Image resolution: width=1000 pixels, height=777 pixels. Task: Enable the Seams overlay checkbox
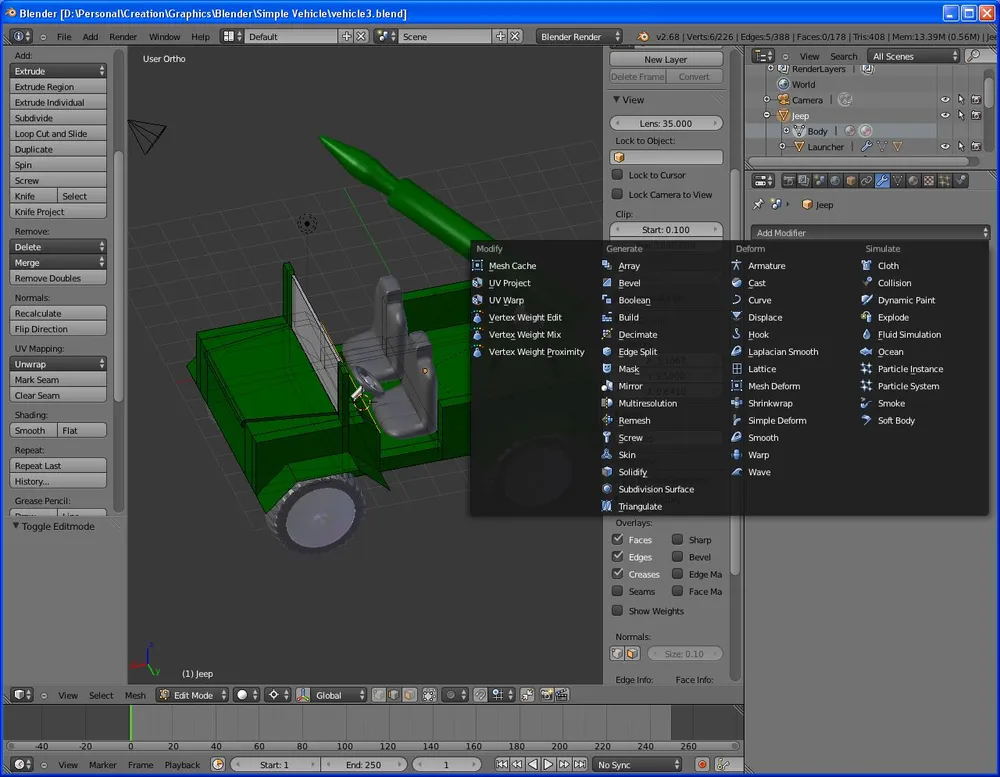618,591
